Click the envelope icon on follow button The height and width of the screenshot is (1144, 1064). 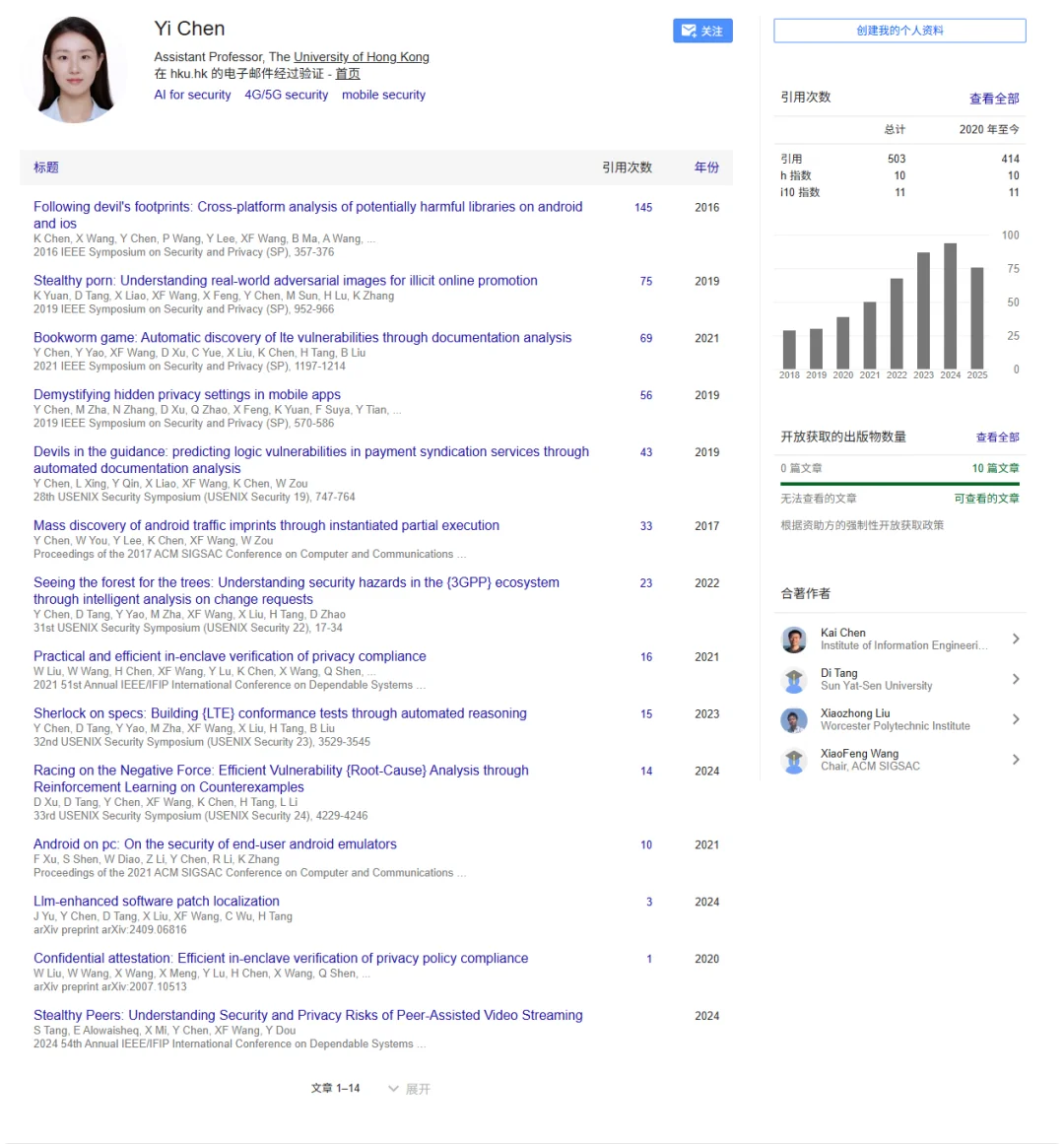[x=688, y=31]
